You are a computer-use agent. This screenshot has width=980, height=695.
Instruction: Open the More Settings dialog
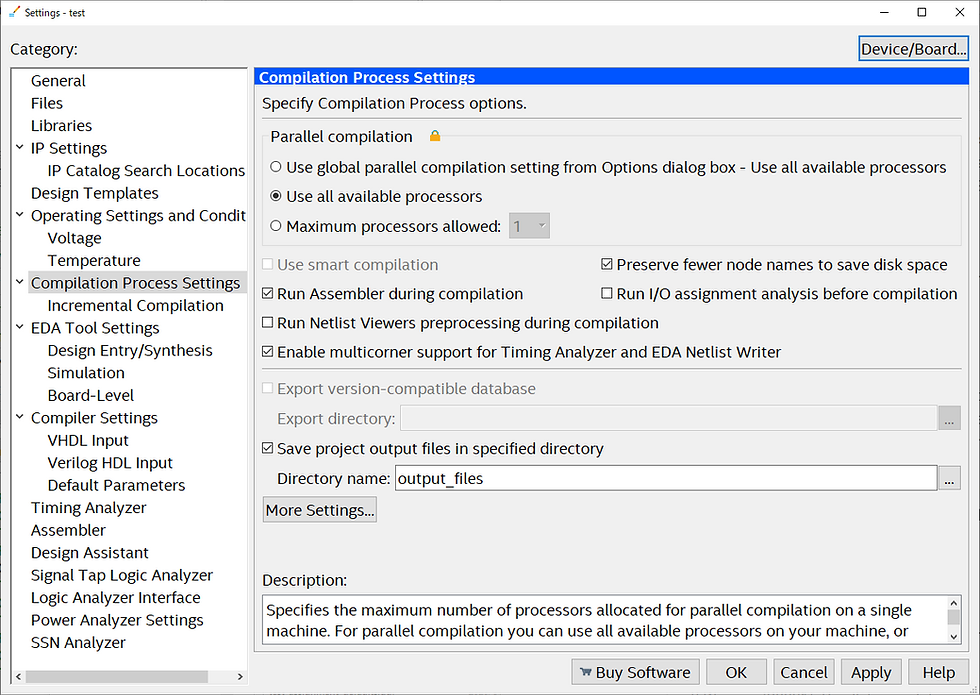pyautogui.click(x=319, y=510)
